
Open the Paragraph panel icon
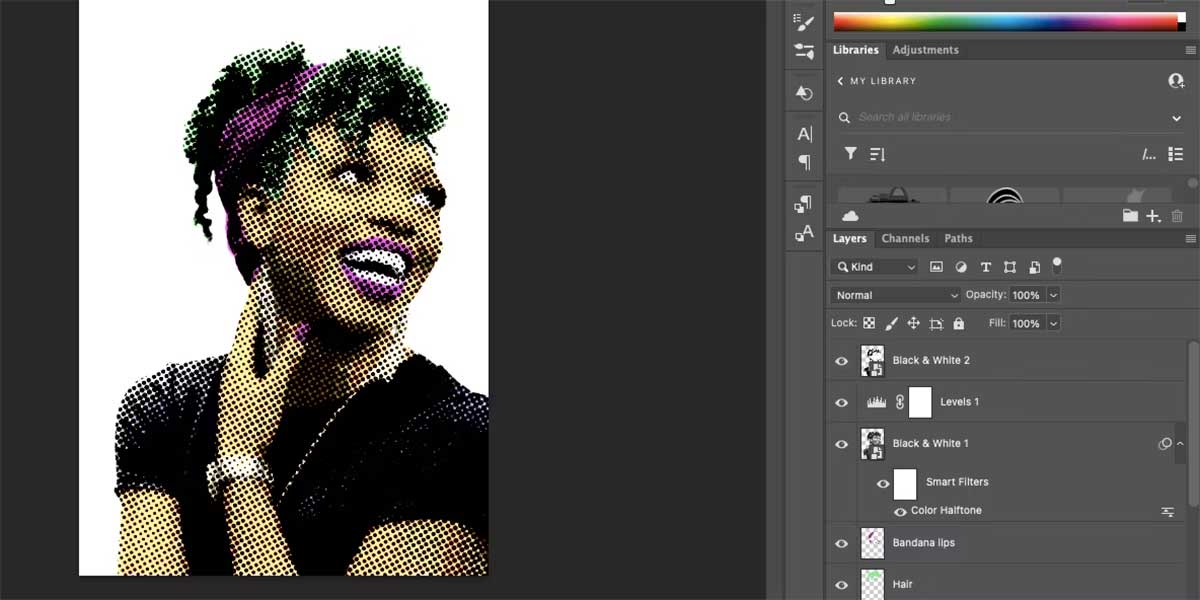point(804,162)
